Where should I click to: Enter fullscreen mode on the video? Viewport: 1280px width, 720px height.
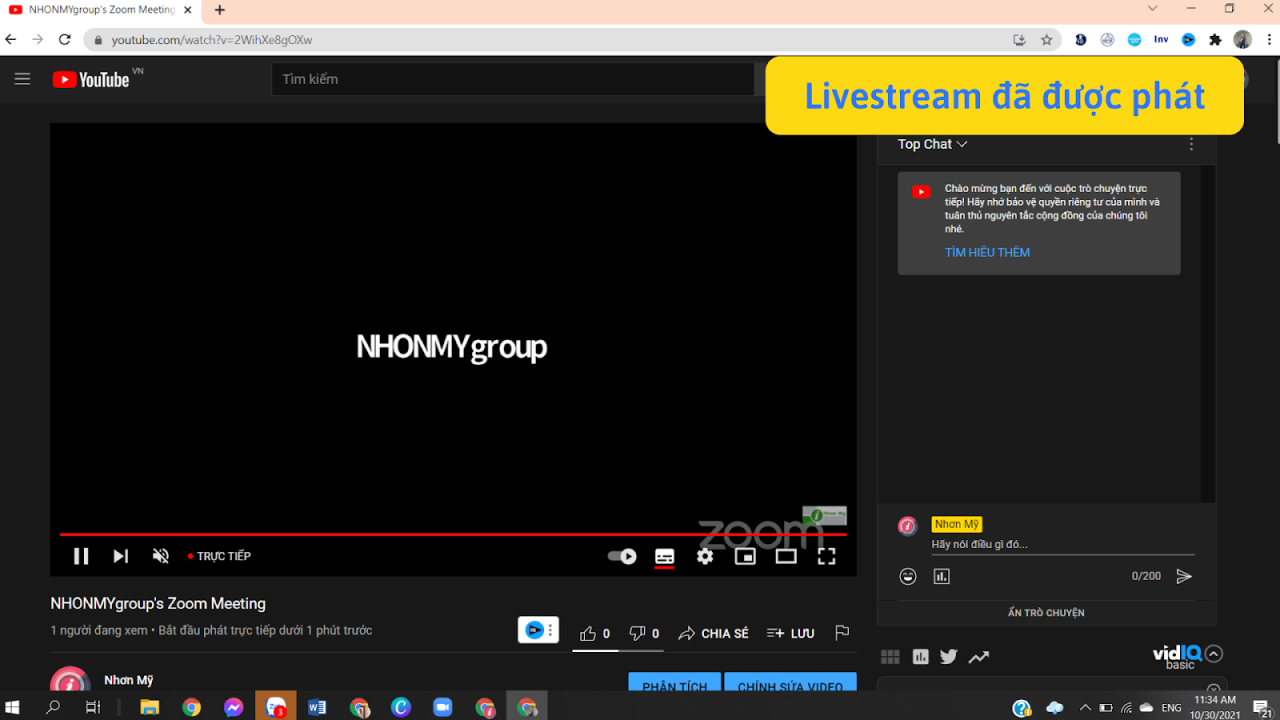(x=825, y=556)
